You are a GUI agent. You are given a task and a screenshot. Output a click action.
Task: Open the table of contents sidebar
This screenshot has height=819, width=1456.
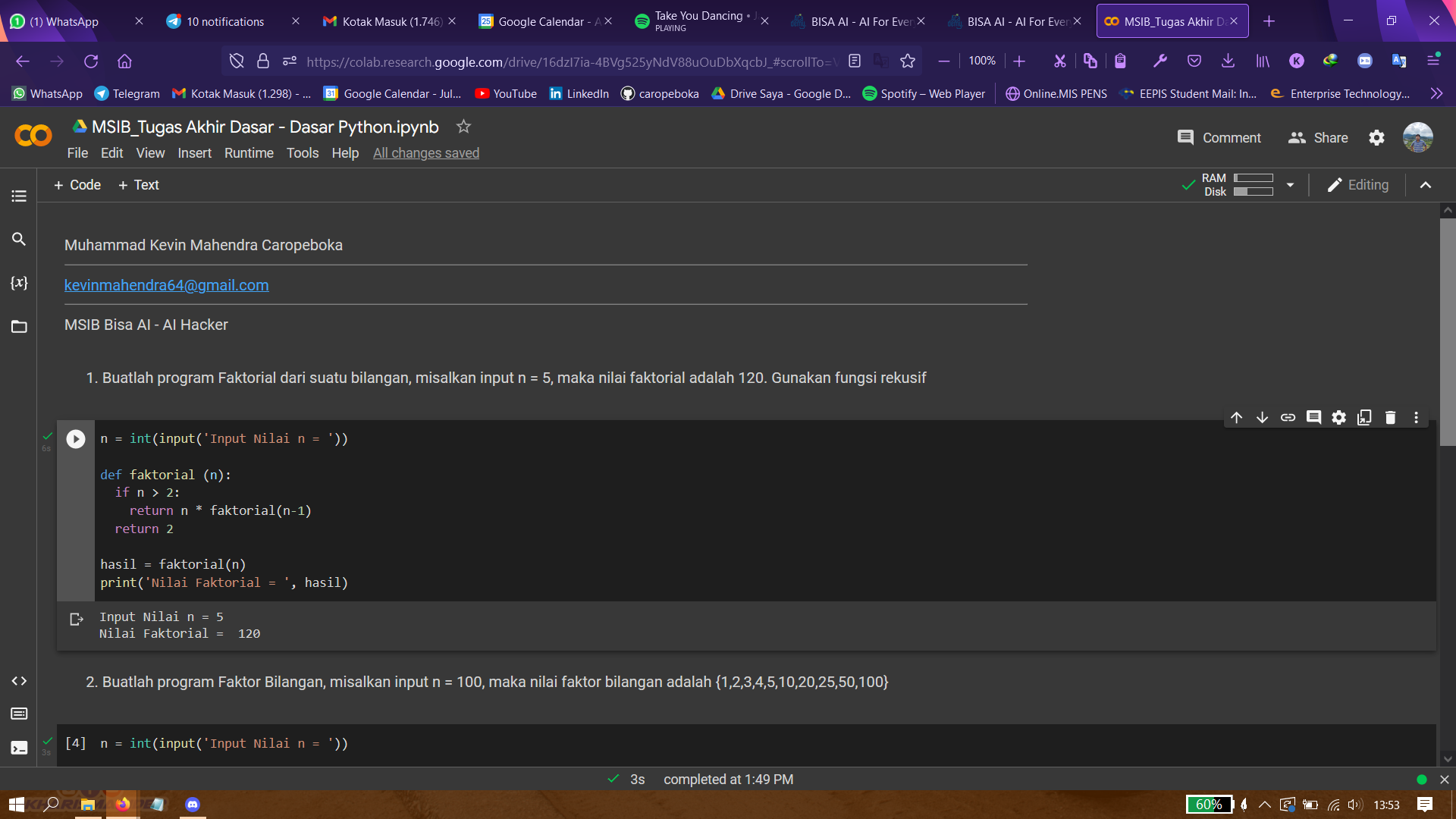click(19, 196)
